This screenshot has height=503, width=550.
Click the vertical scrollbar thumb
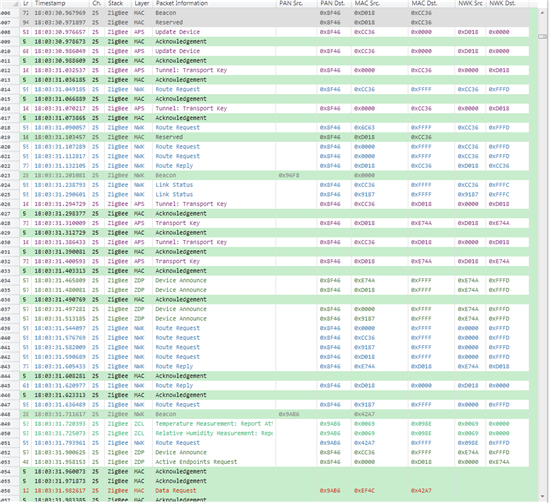[x=542, y=36]
